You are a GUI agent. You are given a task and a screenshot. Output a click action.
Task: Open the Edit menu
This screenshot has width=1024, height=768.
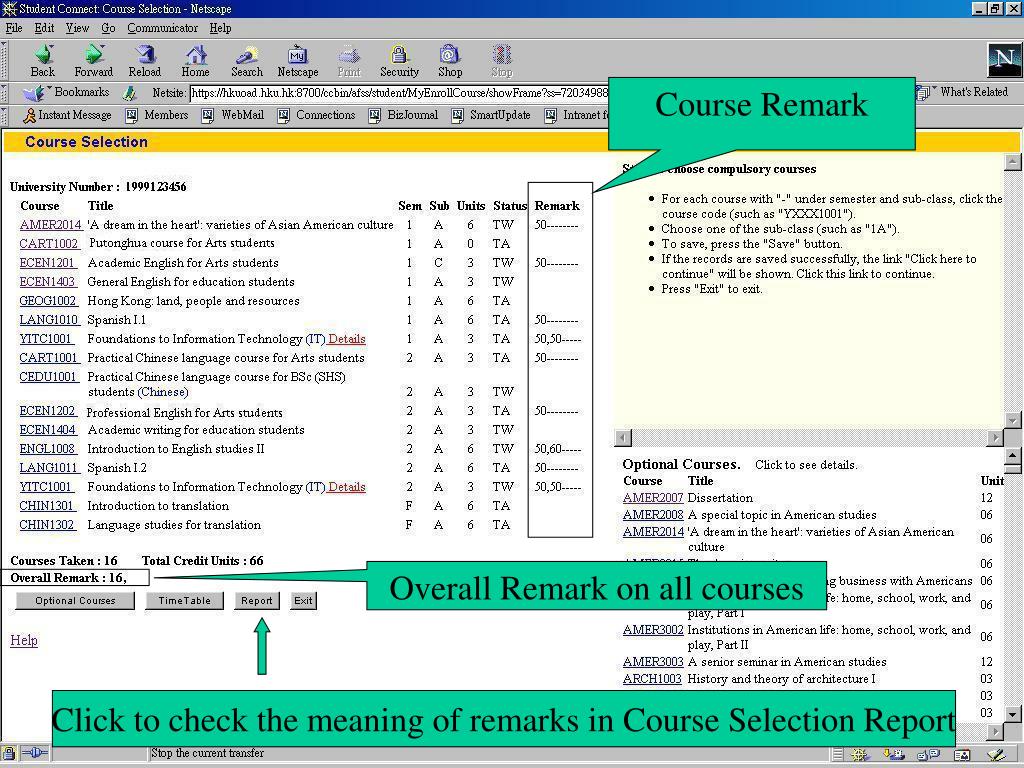44,28
